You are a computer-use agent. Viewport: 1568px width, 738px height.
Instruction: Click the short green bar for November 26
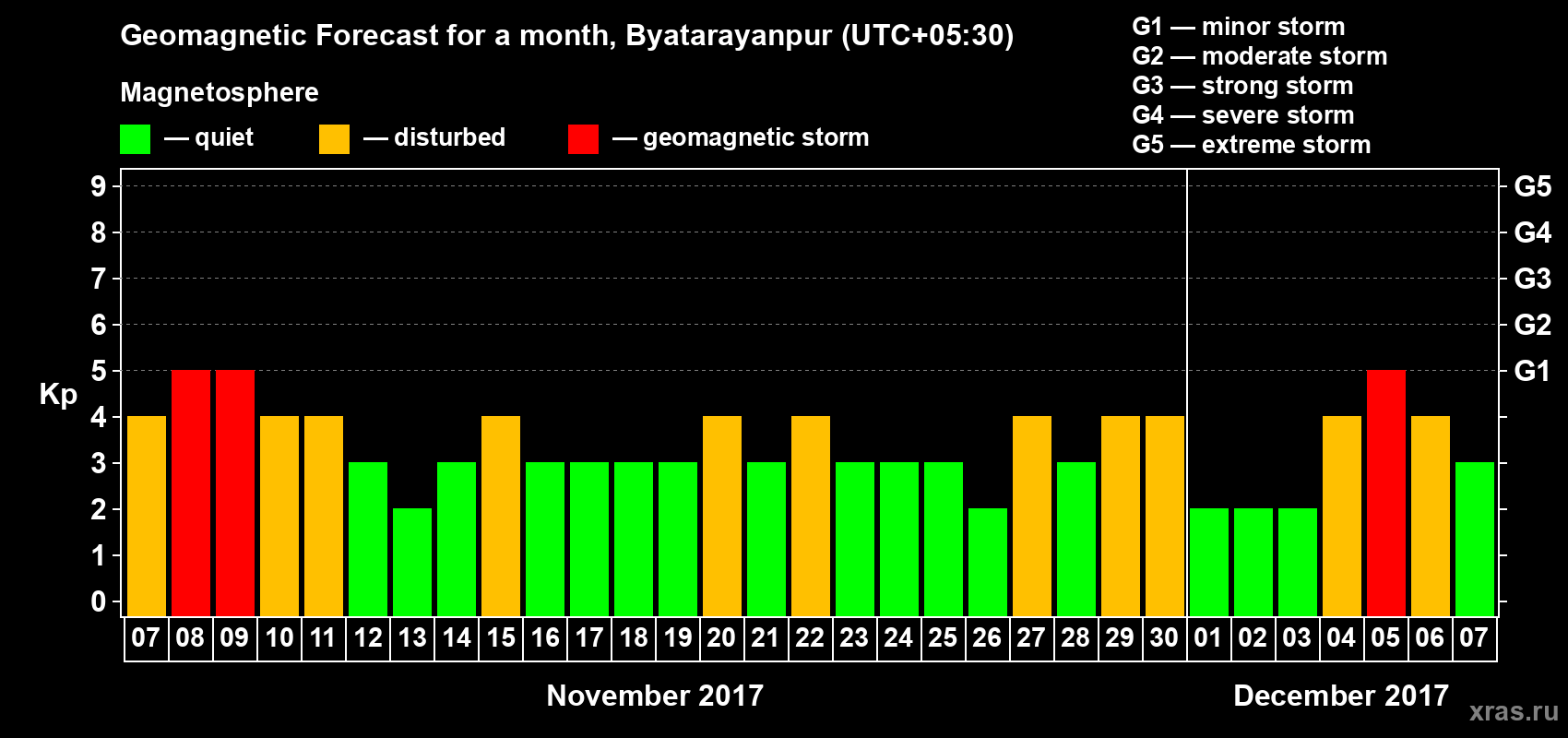(x=988, y=563)
